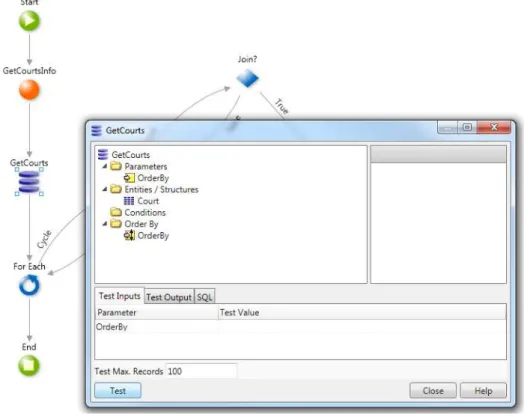Click the GetCourts root query icon in tree
Viewport: 527px width, 420px height.
103,155
